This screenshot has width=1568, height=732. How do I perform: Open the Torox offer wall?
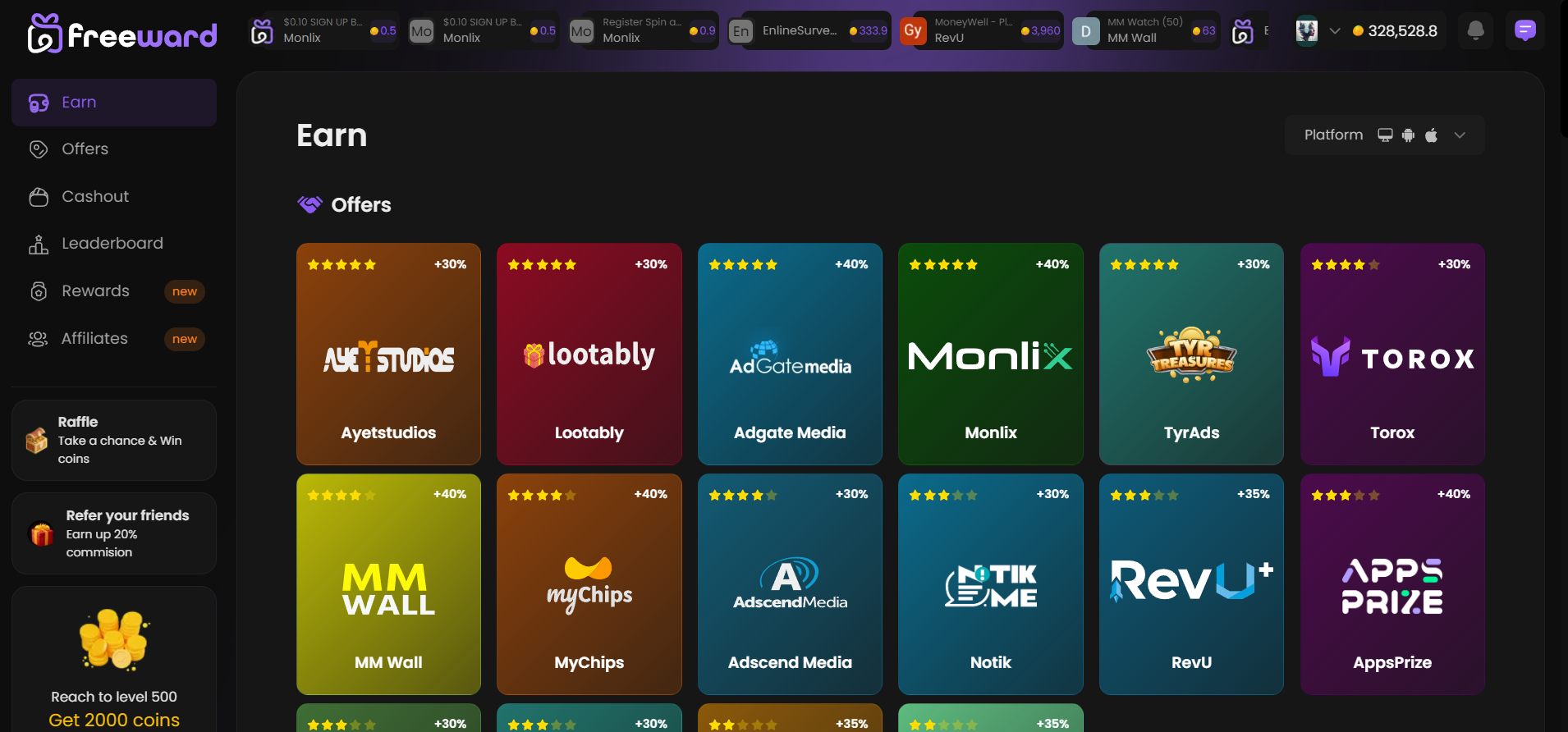1392,354
